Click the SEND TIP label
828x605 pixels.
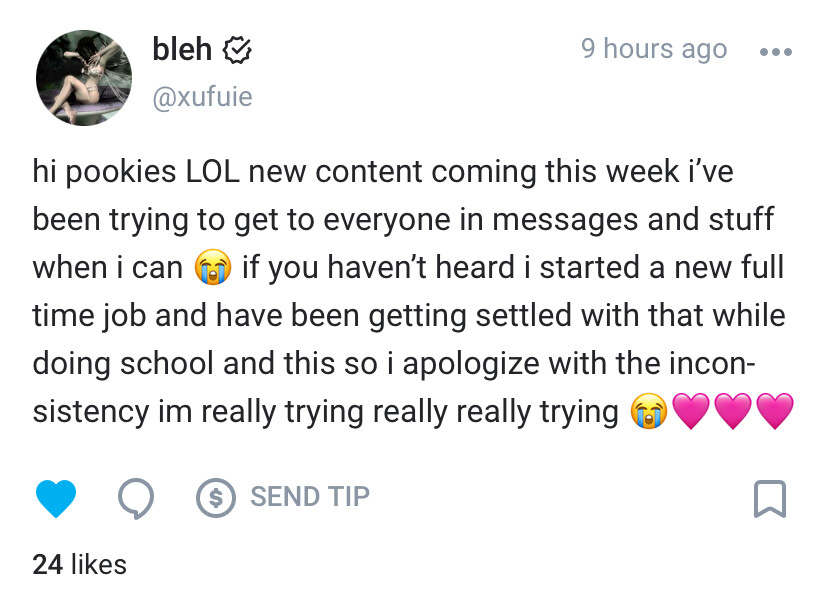(x=310, y=497)
